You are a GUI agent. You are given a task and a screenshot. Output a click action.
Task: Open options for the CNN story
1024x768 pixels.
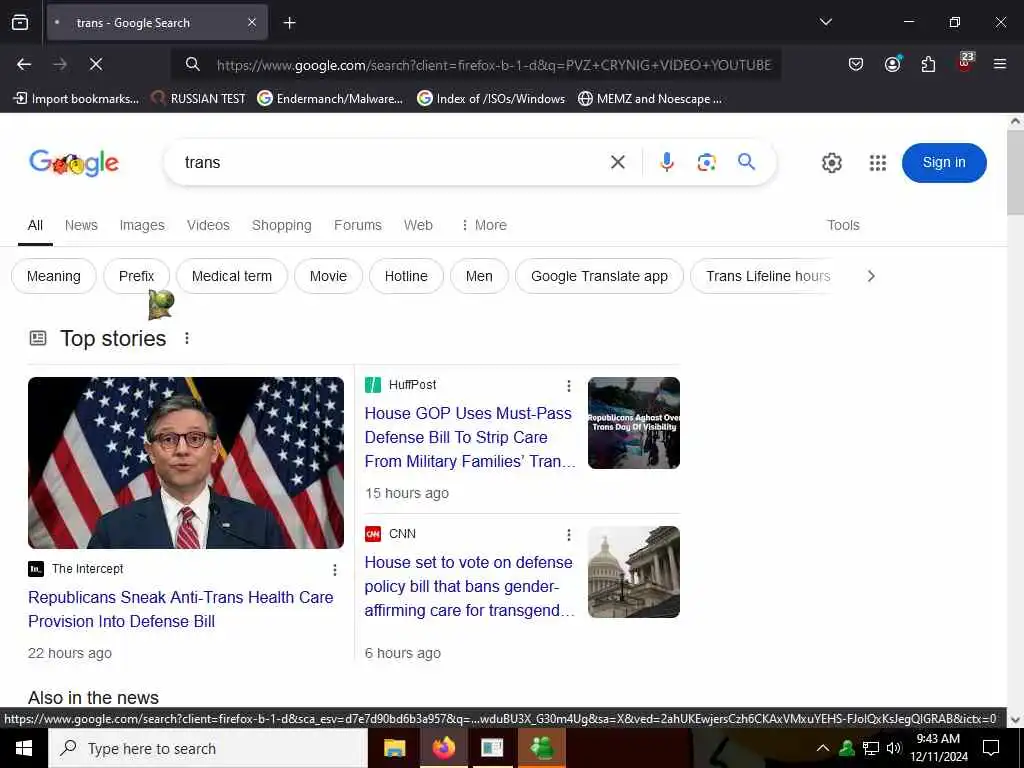pos(569,535)
